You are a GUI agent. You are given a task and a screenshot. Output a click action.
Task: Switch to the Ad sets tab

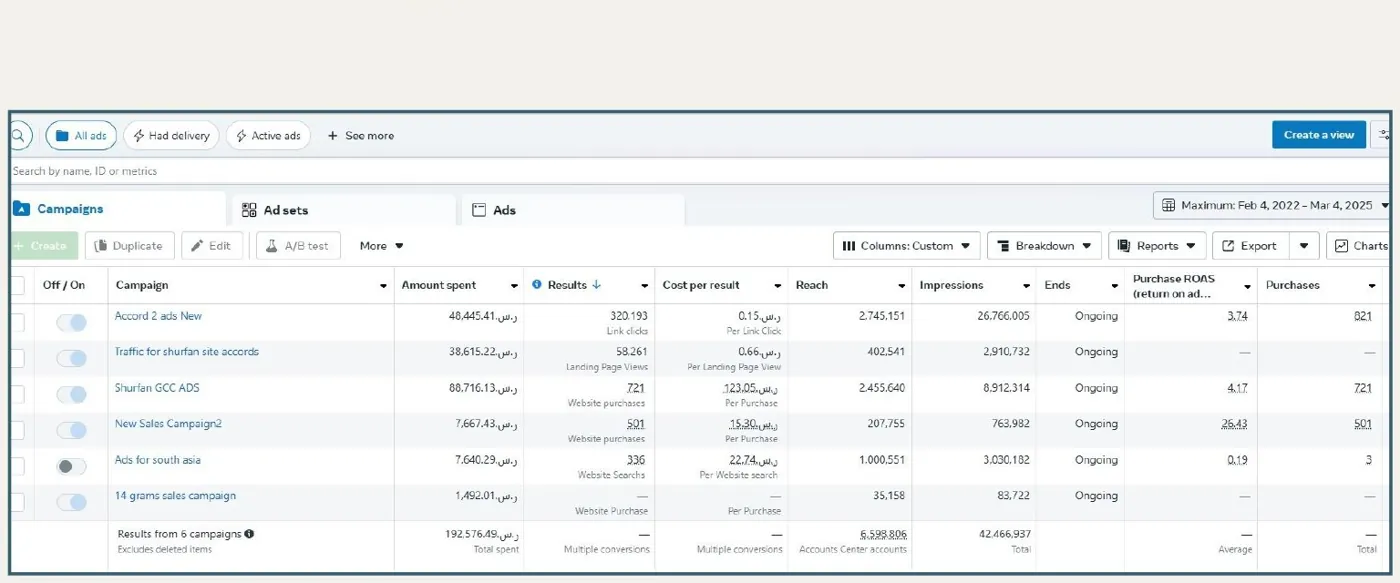(343, 210)
